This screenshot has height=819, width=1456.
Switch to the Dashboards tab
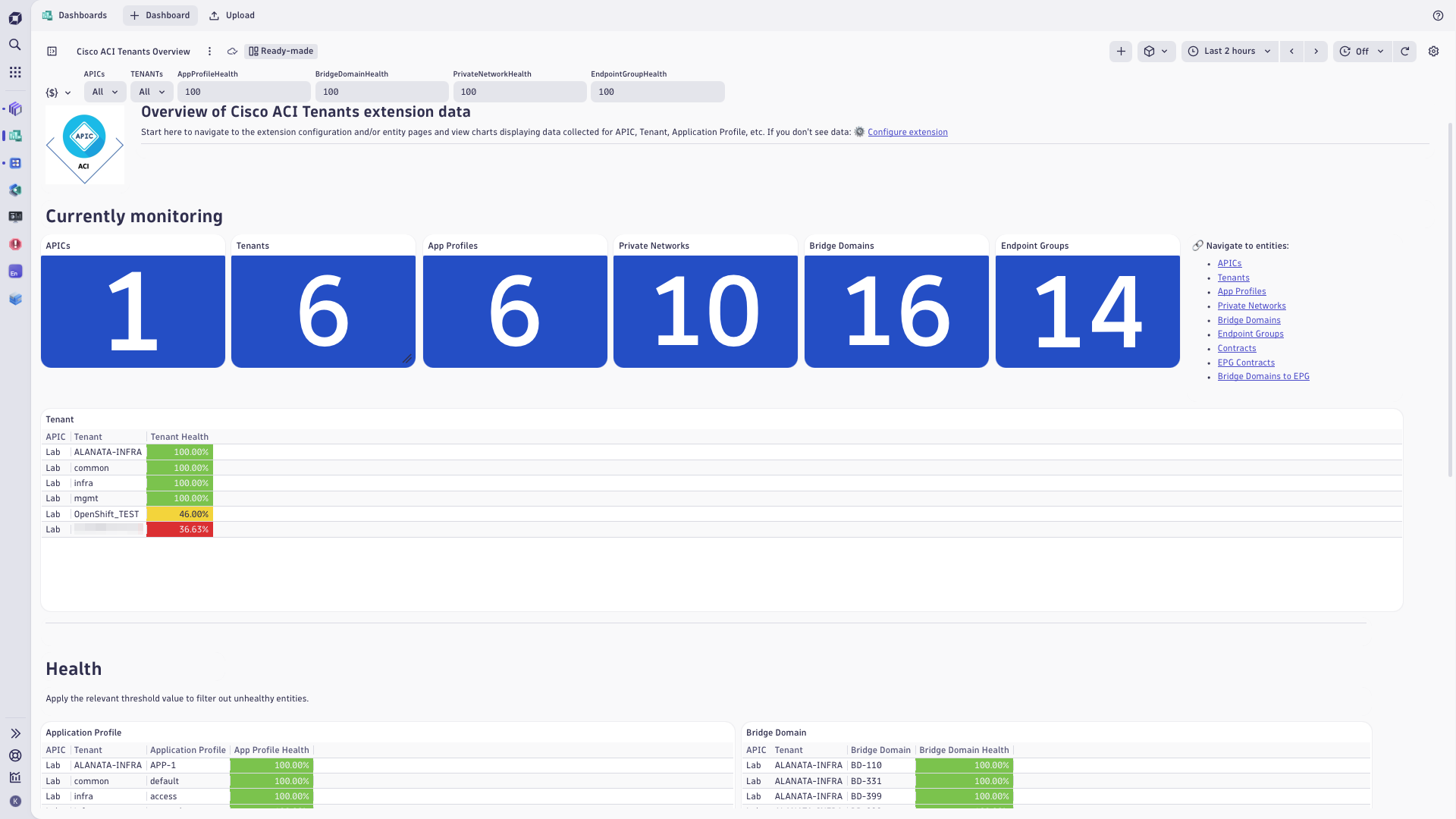point(82,14)
